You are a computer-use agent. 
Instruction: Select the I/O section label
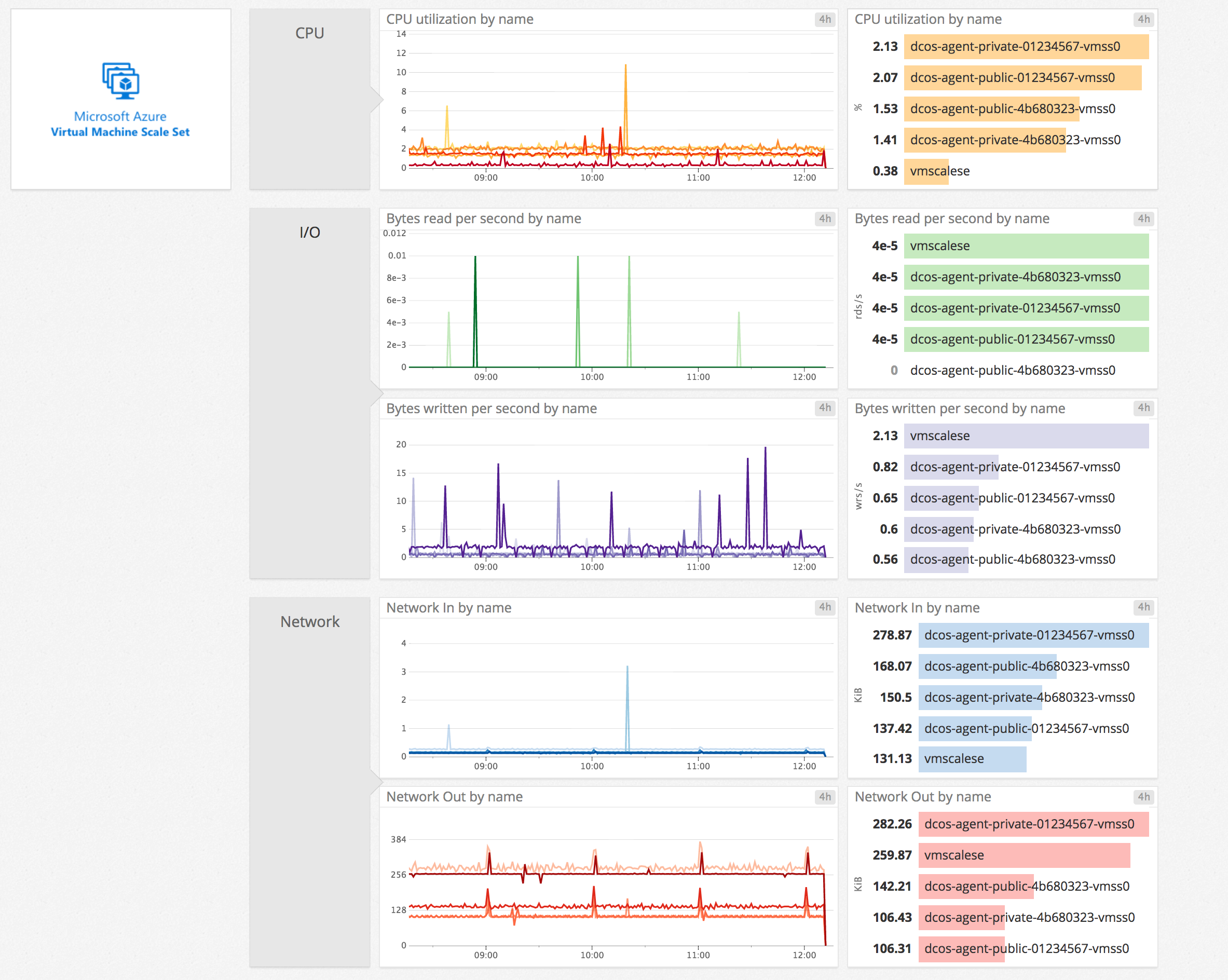(x=309, y=233)
